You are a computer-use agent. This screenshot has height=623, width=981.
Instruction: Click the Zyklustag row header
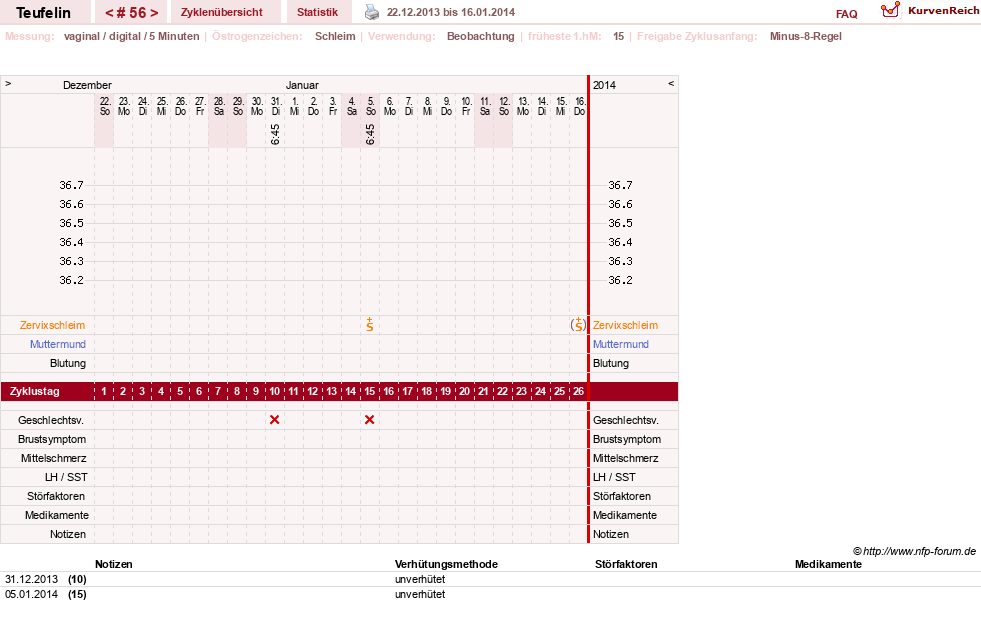coord(35,392)
